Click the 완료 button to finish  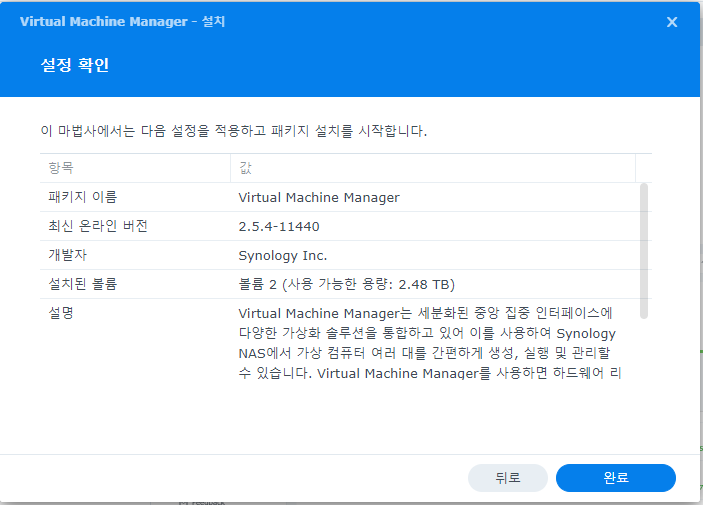pos(616,478)
